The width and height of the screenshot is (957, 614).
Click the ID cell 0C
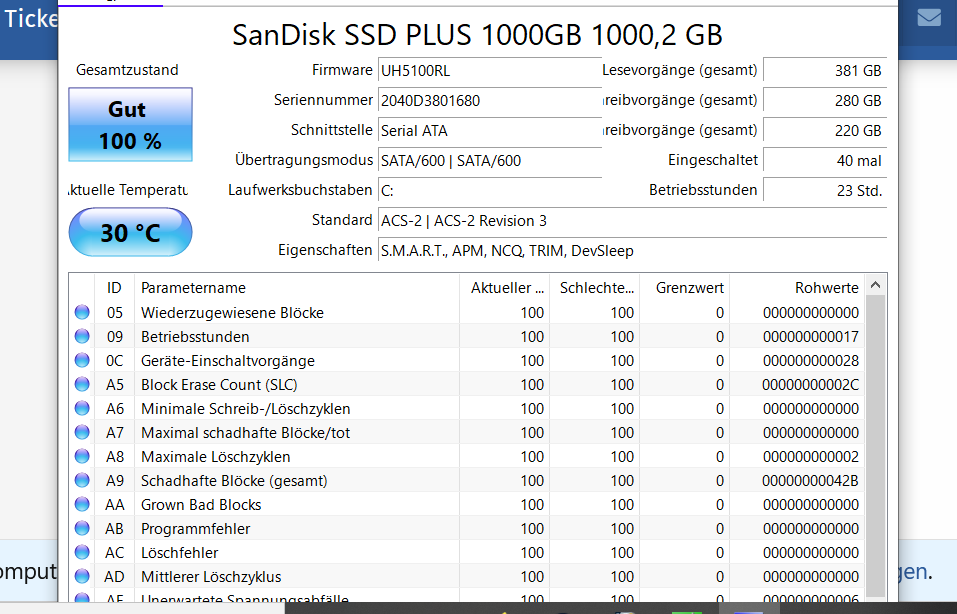point(114,361)
